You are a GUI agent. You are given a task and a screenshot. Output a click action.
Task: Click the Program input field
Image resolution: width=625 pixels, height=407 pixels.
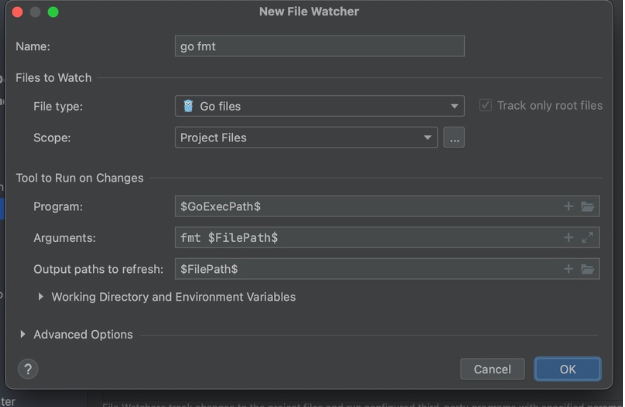[365, 206]
